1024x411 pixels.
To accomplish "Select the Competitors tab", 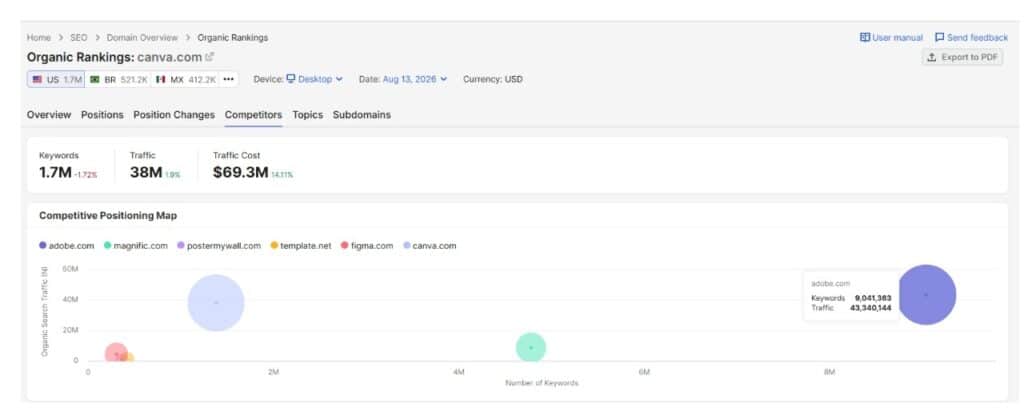I will click(253, 115).
